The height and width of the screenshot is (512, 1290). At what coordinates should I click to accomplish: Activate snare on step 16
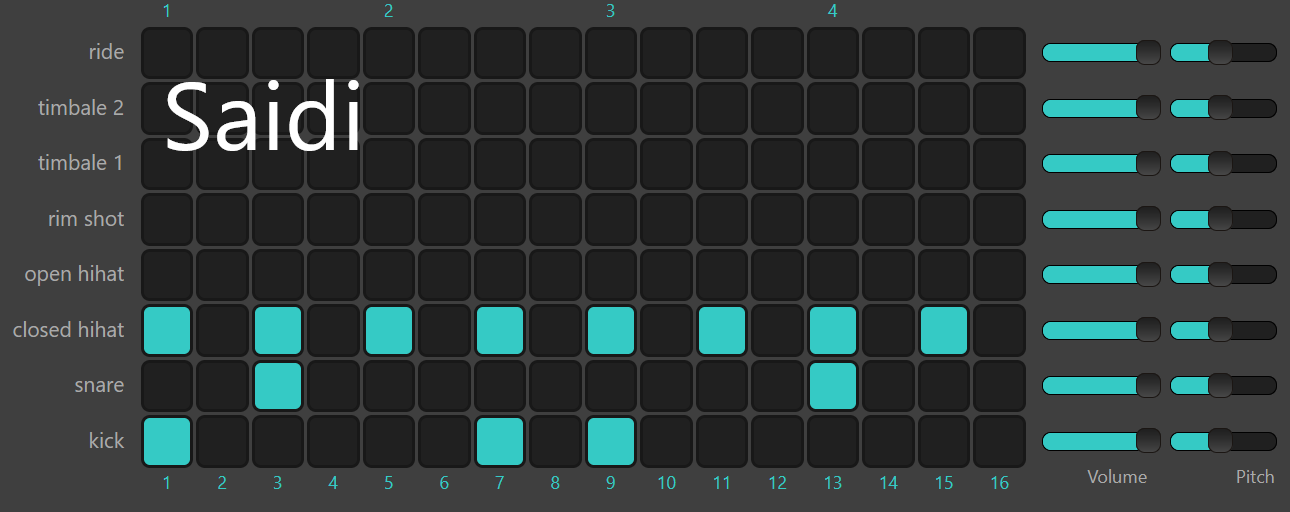click(999, 386)
